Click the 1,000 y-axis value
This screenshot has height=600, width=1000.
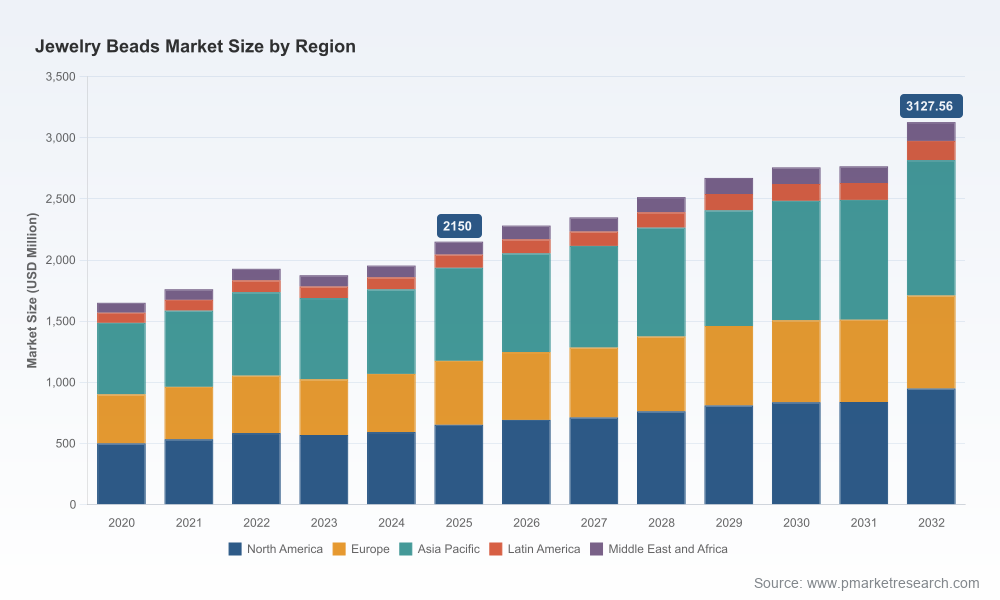[61, 383]
